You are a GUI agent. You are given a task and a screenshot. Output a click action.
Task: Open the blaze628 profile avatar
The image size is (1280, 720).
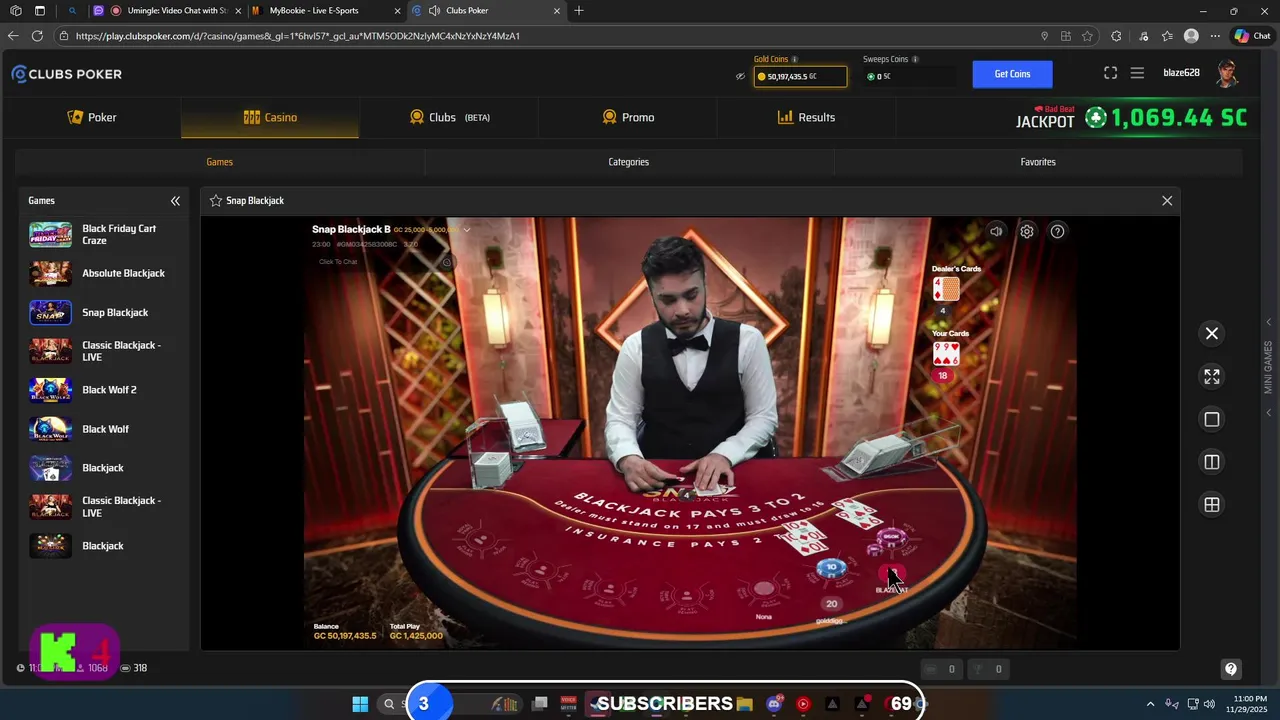click(1226, 73)
